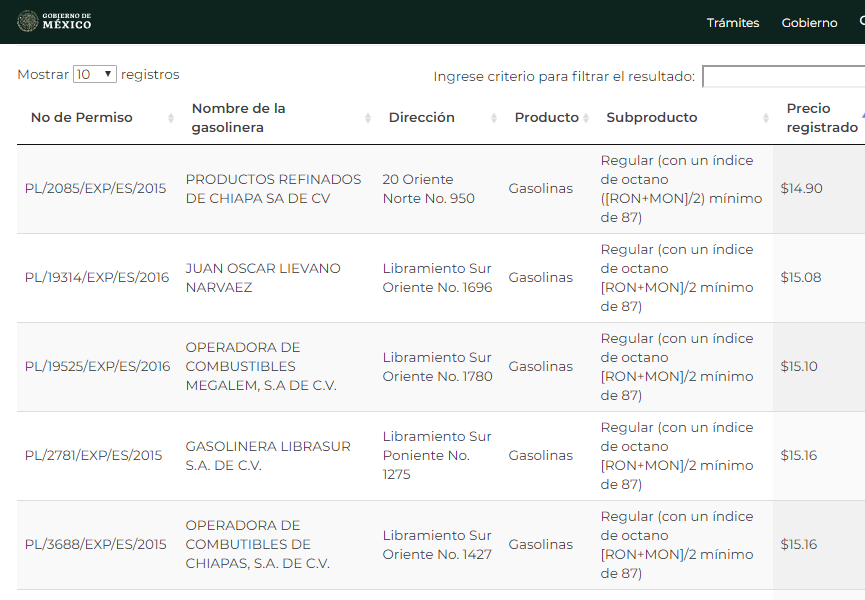The image size is (865, 600).
Task: Click the Regular subproduct in the PL/19314 row
Action: click(677, 277)
